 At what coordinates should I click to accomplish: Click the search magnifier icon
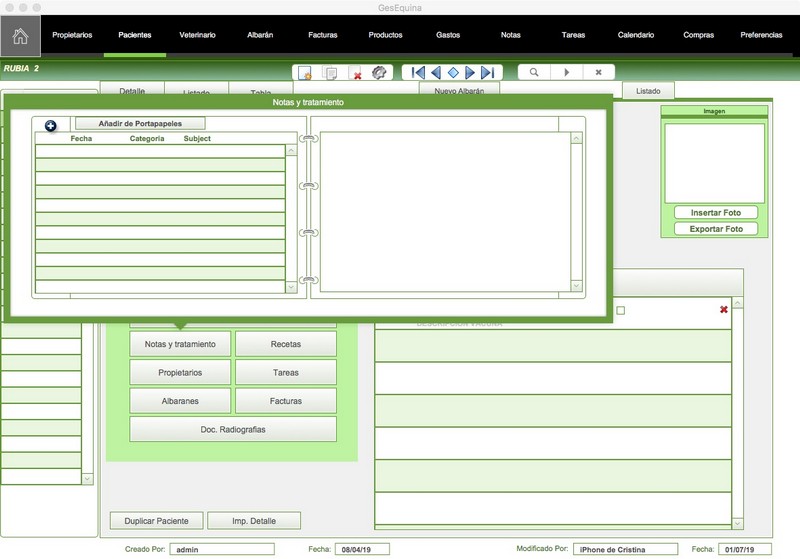point(534,73)
